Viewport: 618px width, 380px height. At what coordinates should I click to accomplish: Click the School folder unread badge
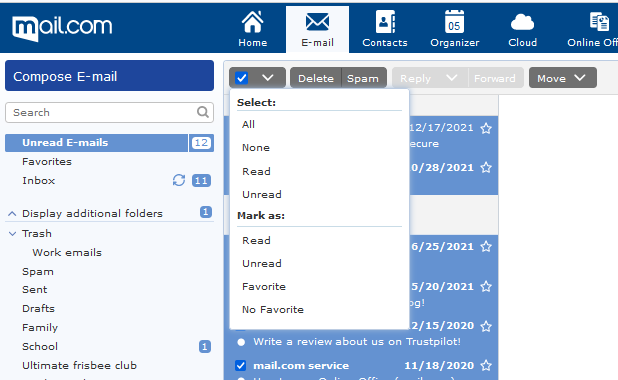pyautogui.click(x=205, y=346)
